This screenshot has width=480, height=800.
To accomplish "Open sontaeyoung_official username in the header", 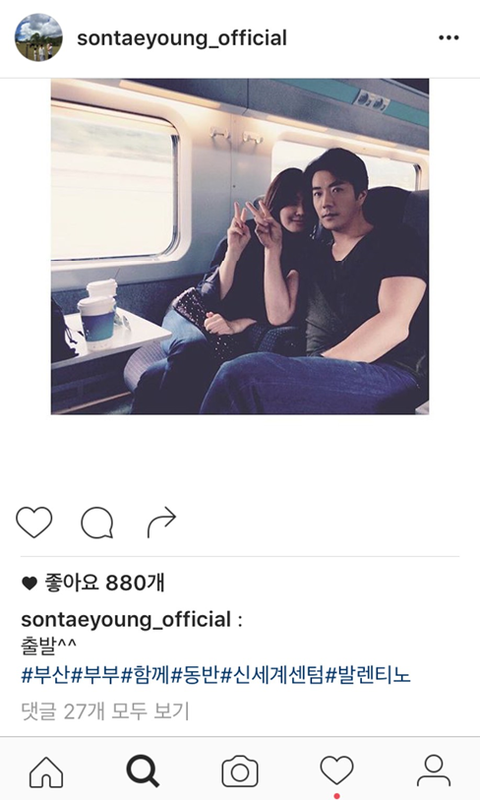I will tap(182, 38).
